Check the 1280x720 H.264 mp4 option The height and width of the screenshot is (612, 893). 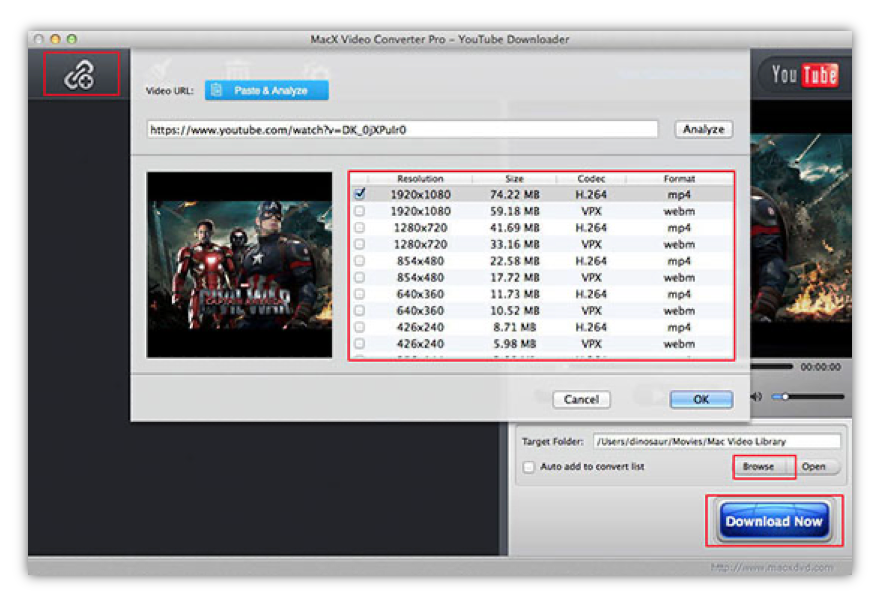pos(359,228)
